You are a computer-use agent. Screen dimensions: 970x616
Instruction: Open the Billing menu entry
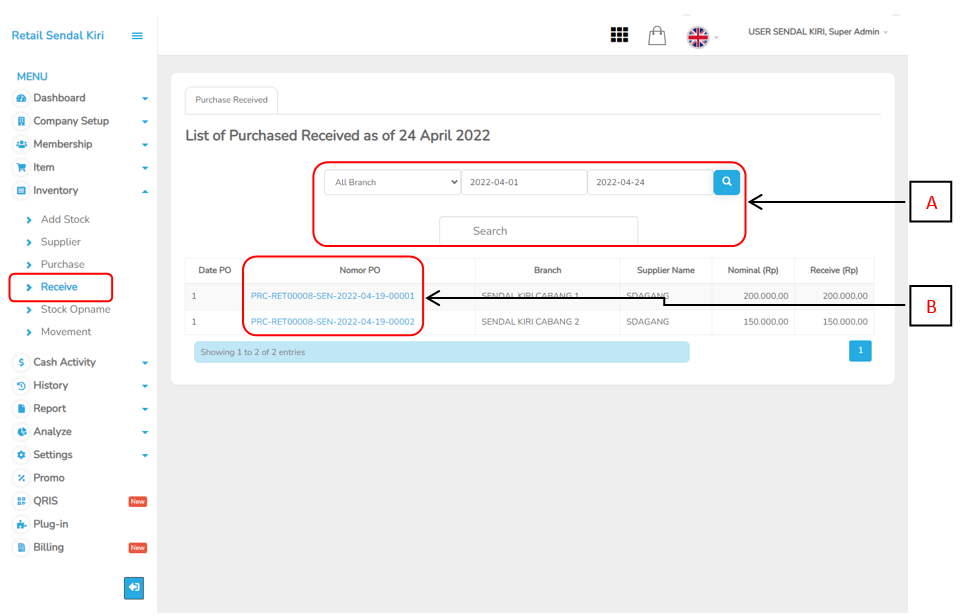(x=48, y=547)
